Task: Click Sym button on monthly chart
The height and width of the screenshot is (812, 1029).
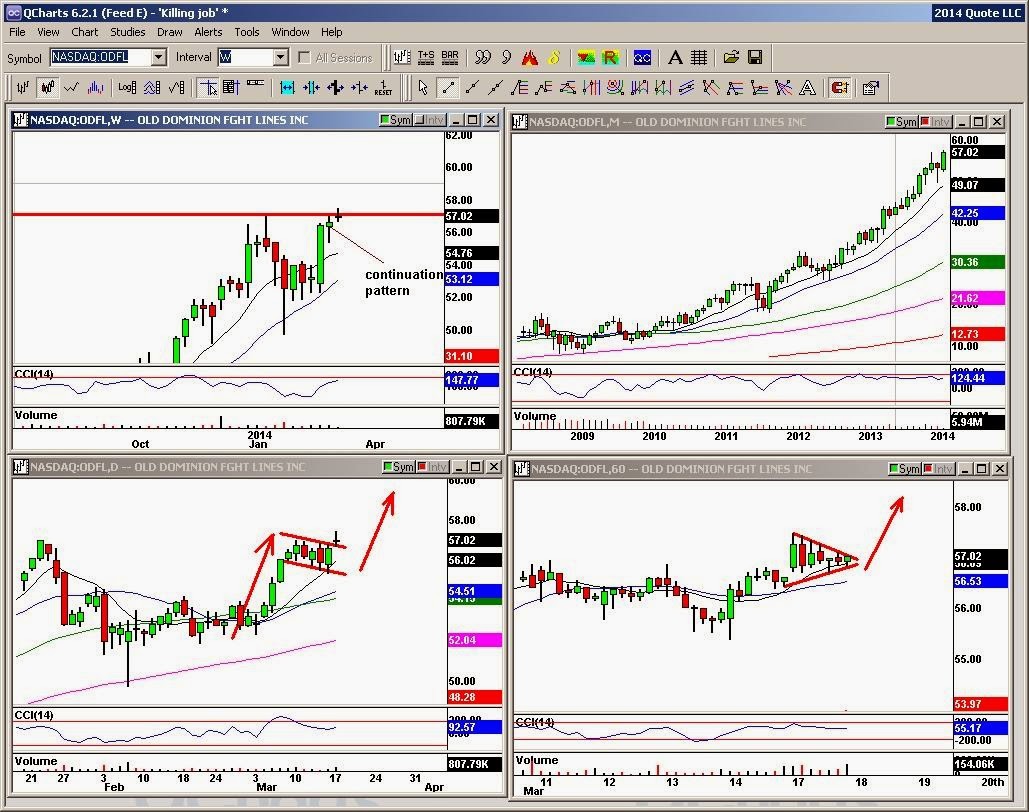Action: tap(901, 121)
